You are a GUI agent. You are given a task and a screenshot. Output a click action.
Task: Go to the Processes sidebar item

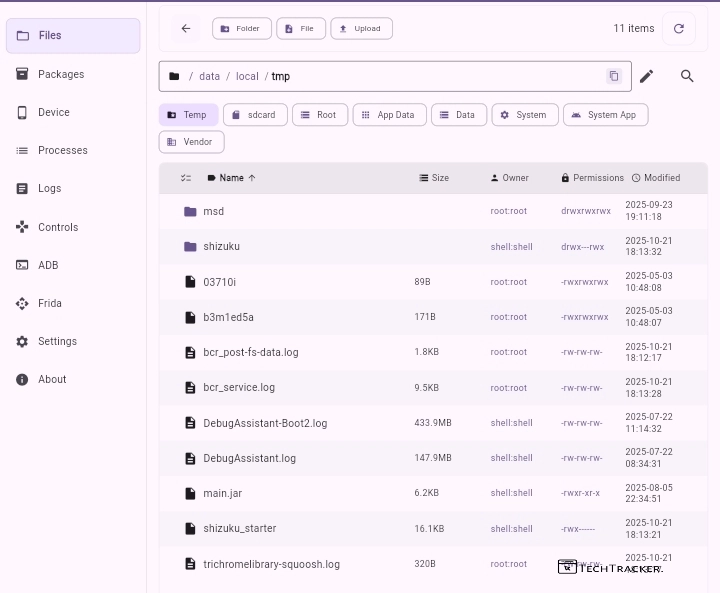[63, 150]
